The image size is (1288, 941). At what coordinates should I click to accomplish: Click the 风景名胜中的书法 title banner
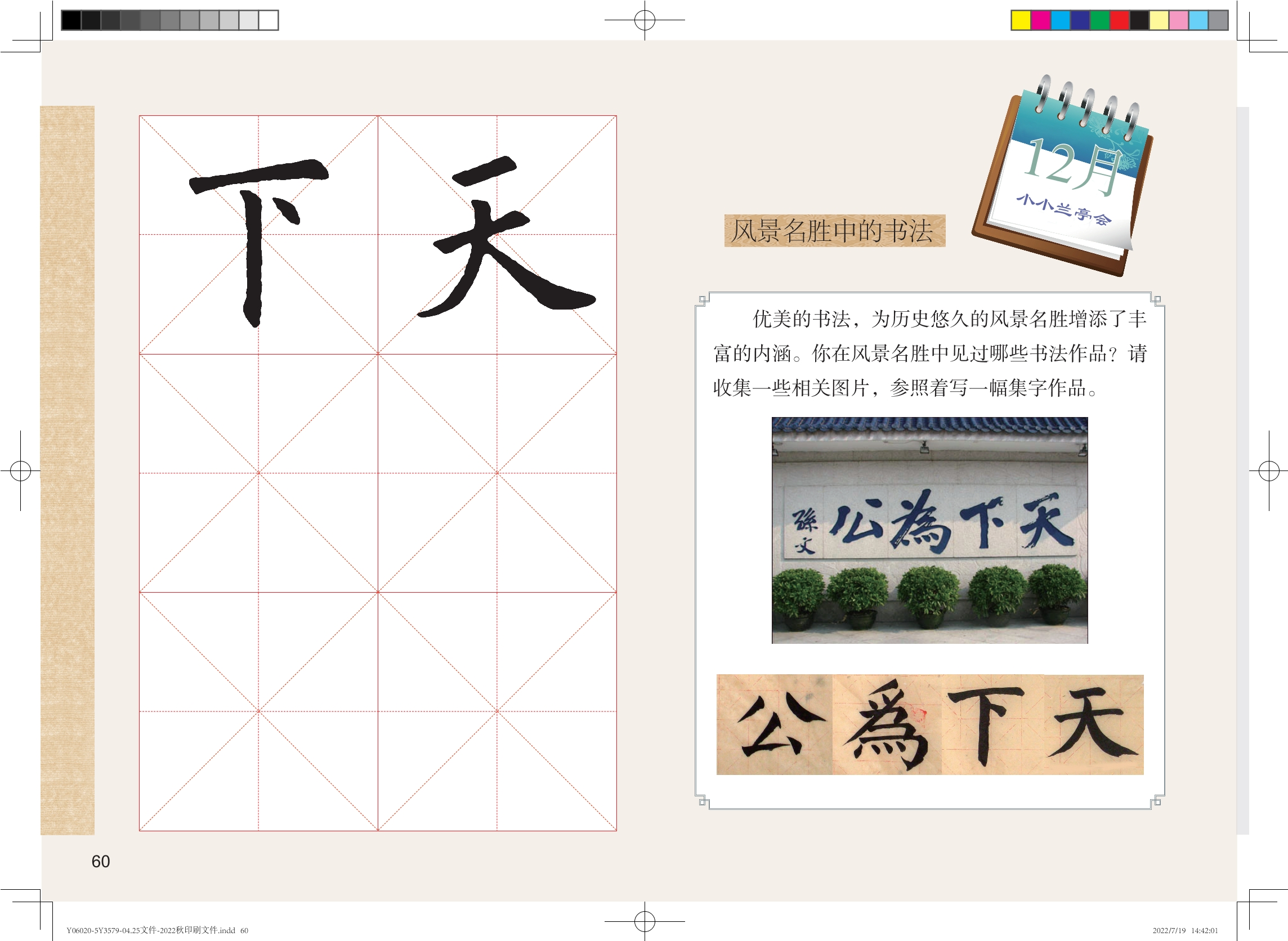[834, 231]
